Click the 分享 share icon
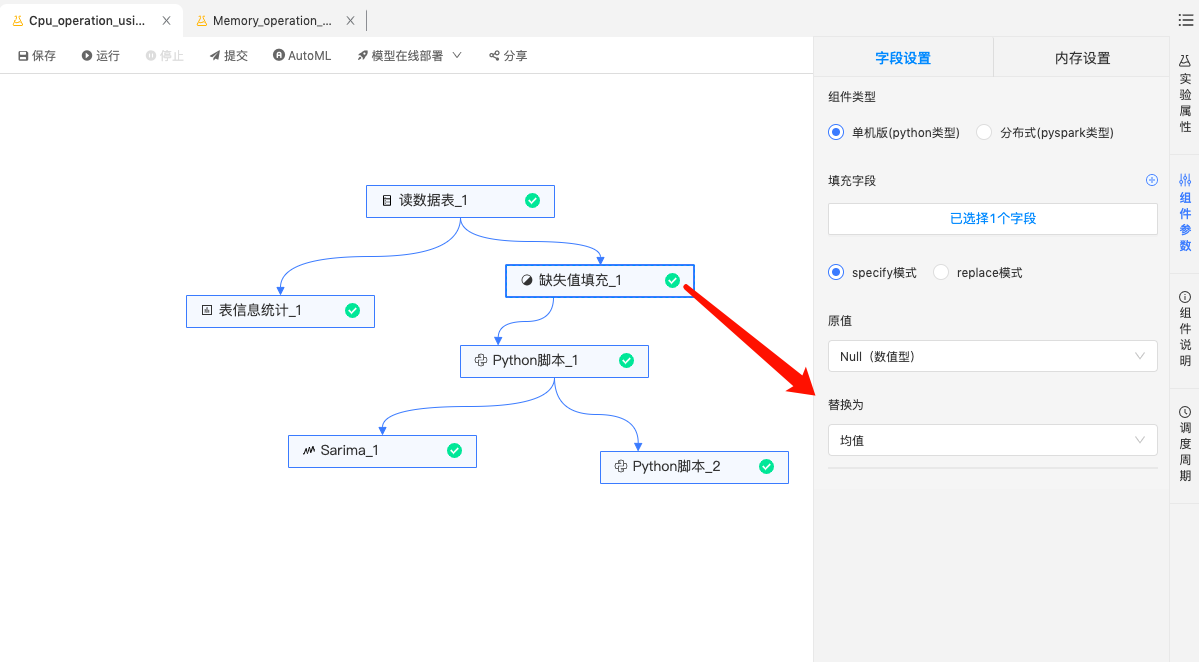The image size is (1199, 662). (494, 56)
